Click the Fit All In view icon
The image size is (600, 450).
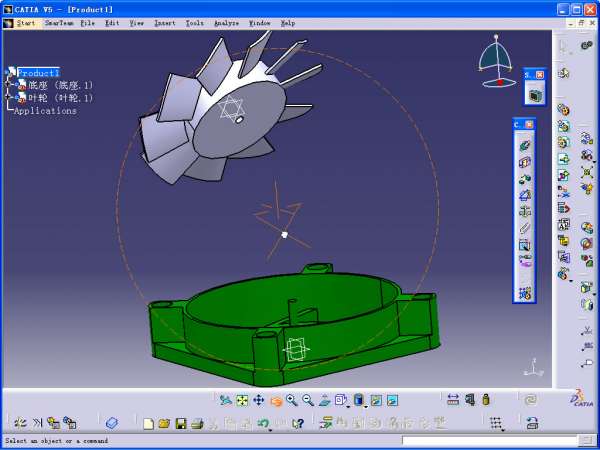click(x=242, y=400)
